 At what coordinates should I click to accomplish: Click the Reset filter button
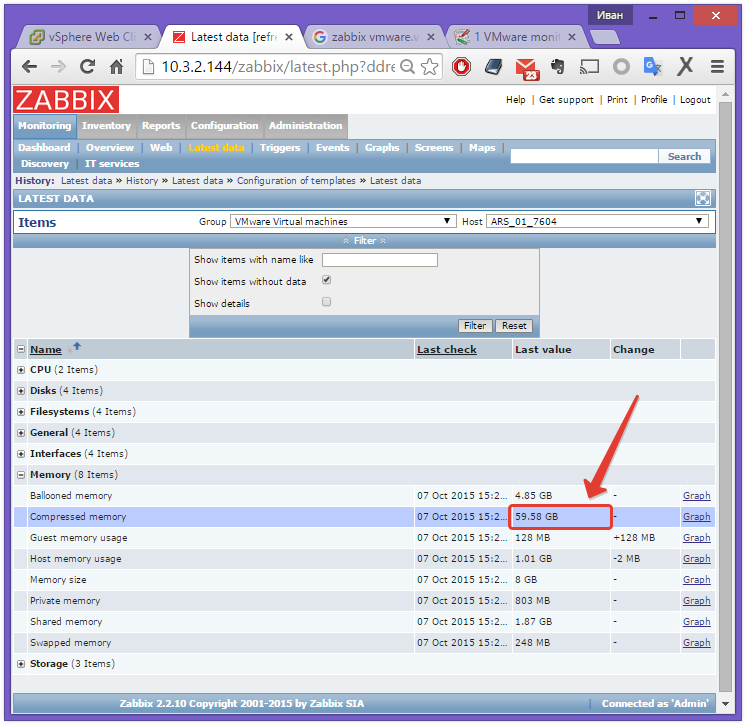pyautogui.click(x=514, y=326)
